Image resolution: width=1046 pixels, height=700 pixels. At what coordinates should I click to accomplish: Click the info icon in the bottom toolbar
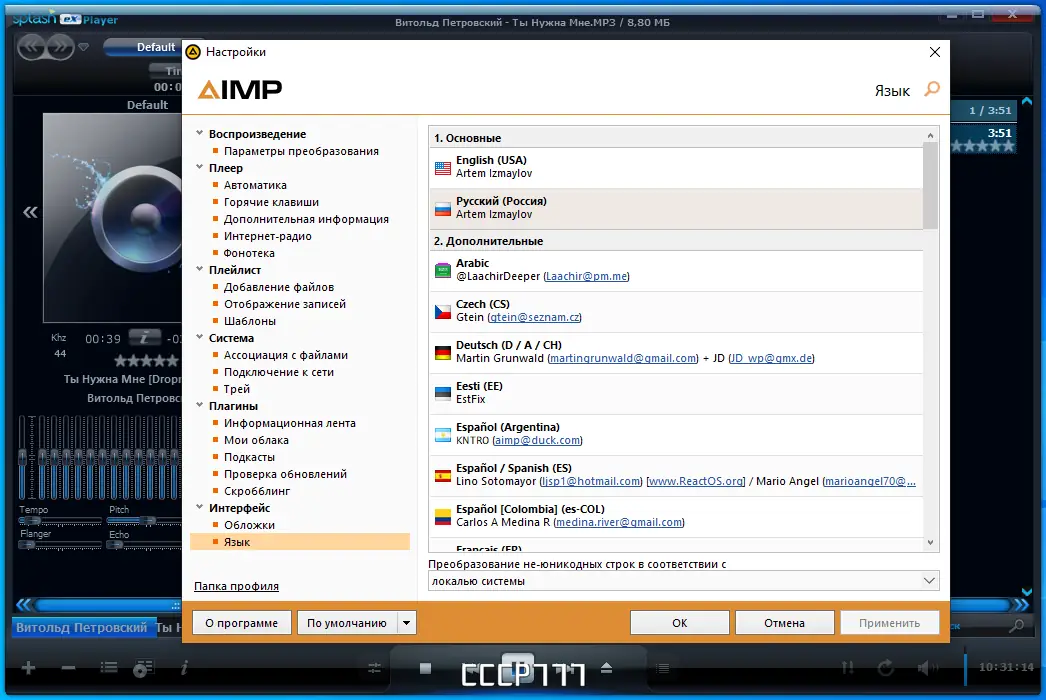184,668
